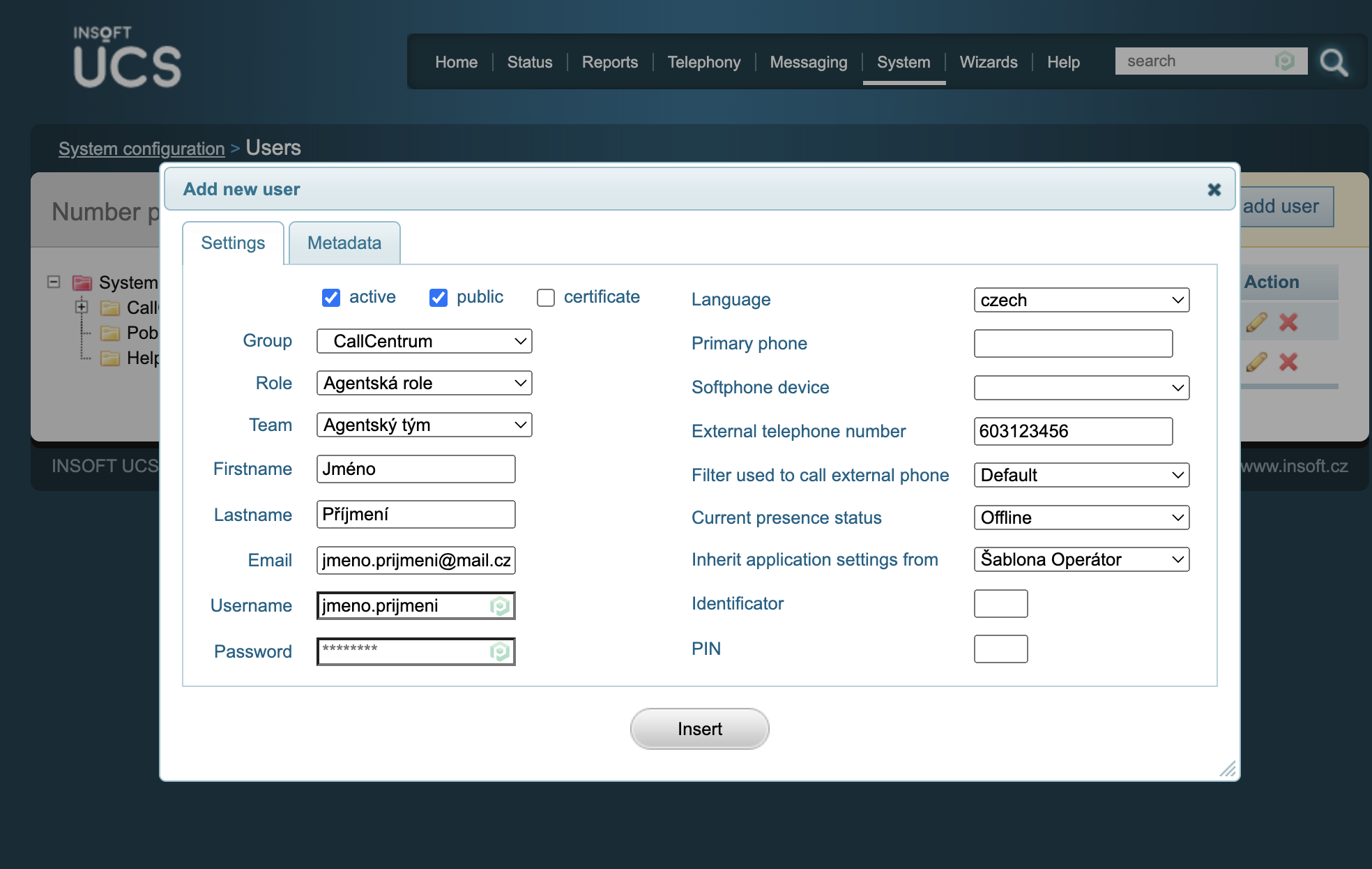Click the first row edit pencil icon

1256,322
